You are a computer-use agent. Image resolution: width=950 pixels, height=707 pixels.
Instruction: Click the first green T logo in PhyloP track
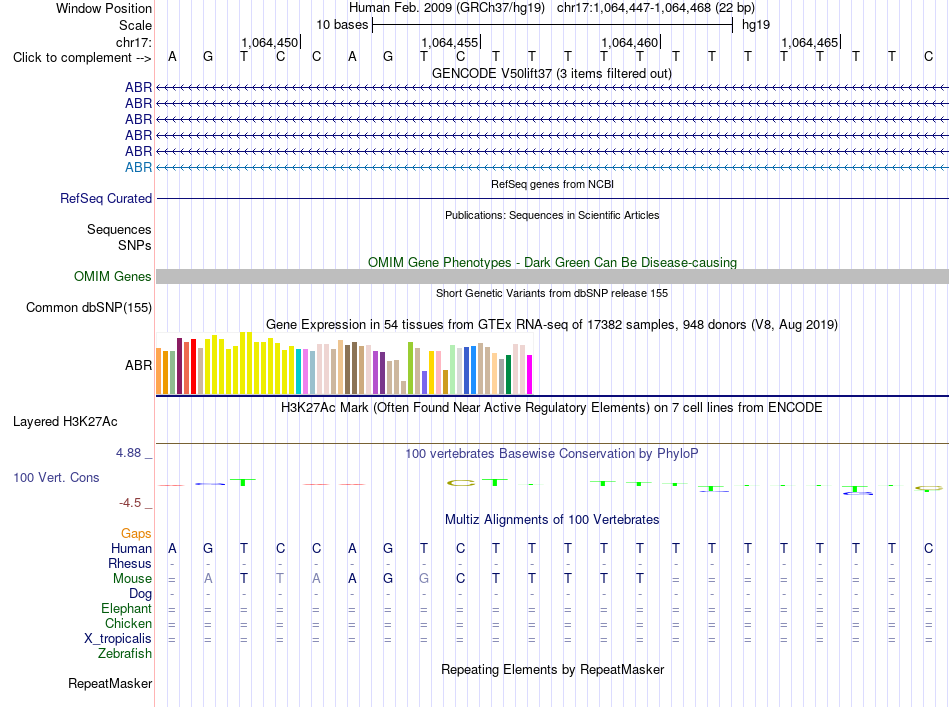243,482
